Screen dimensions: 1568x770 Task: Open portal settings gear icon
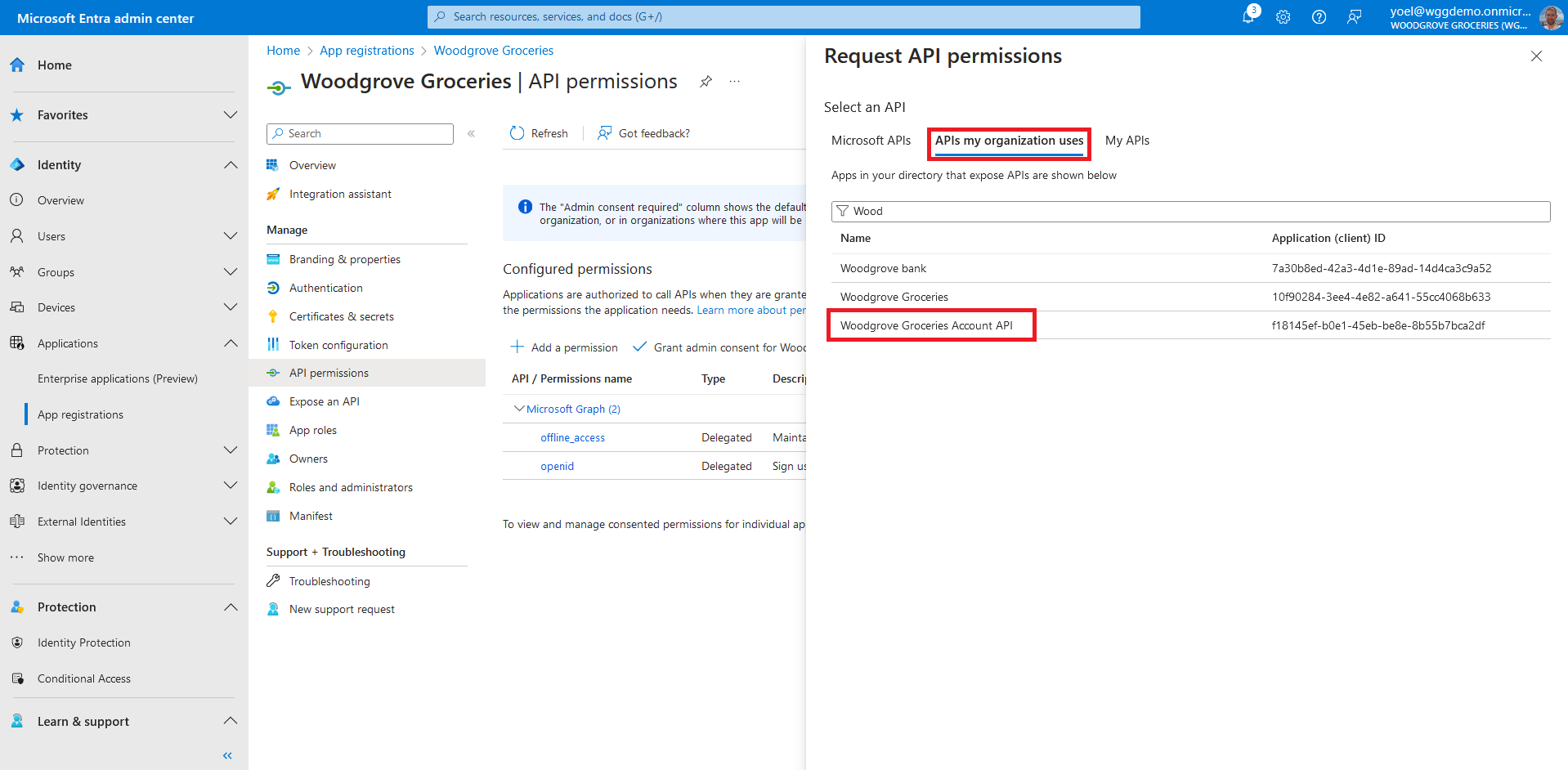[x=1284, y=17]
